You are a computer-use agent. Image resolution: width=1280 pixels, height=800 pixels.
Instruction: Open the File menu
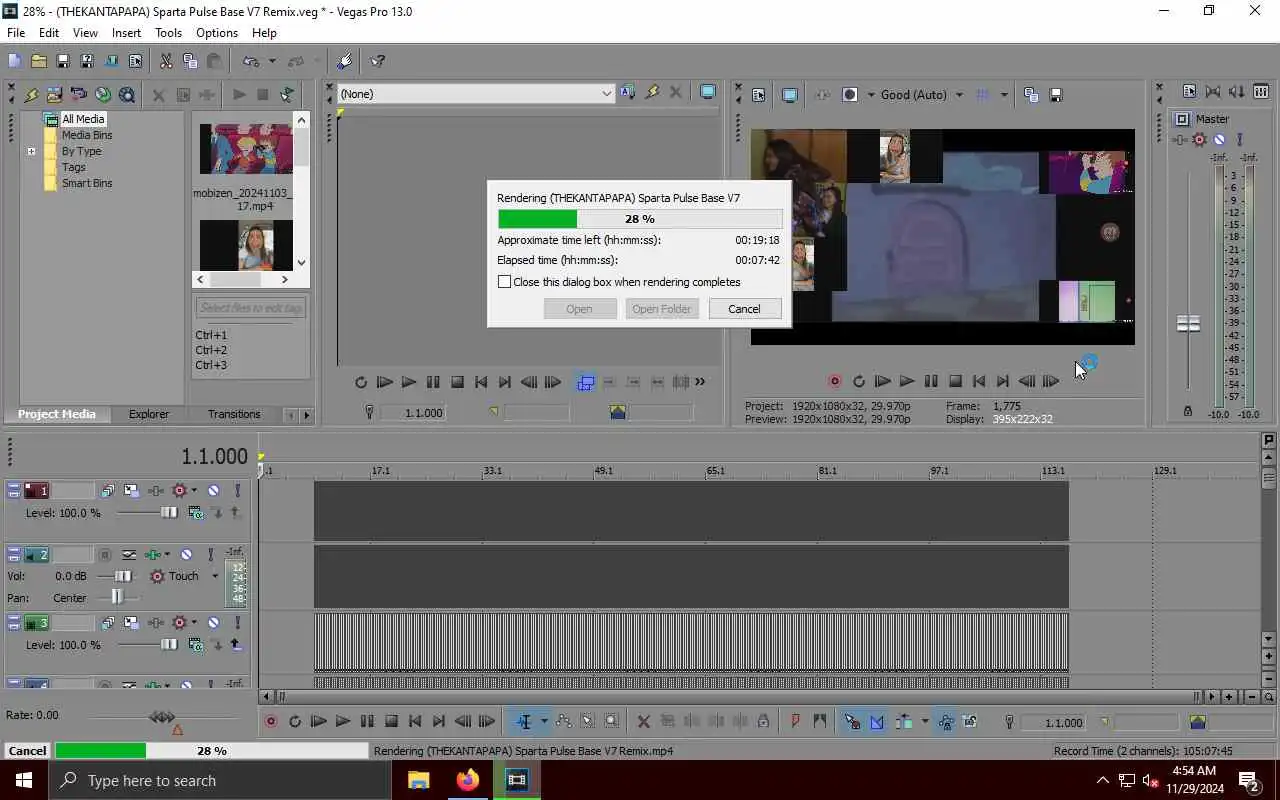(x=16, y=33)
